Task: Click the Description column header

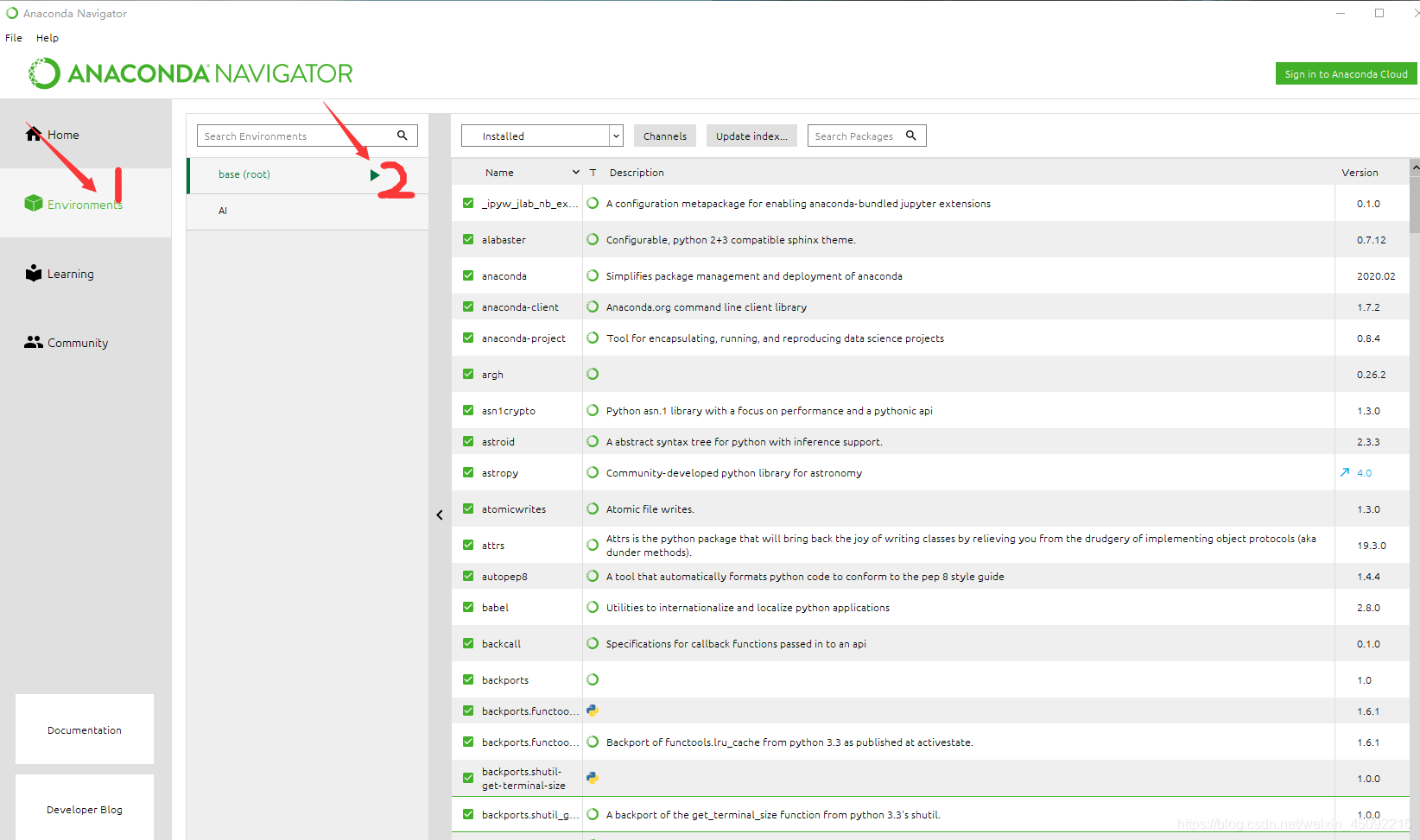Action: (637, 172)
